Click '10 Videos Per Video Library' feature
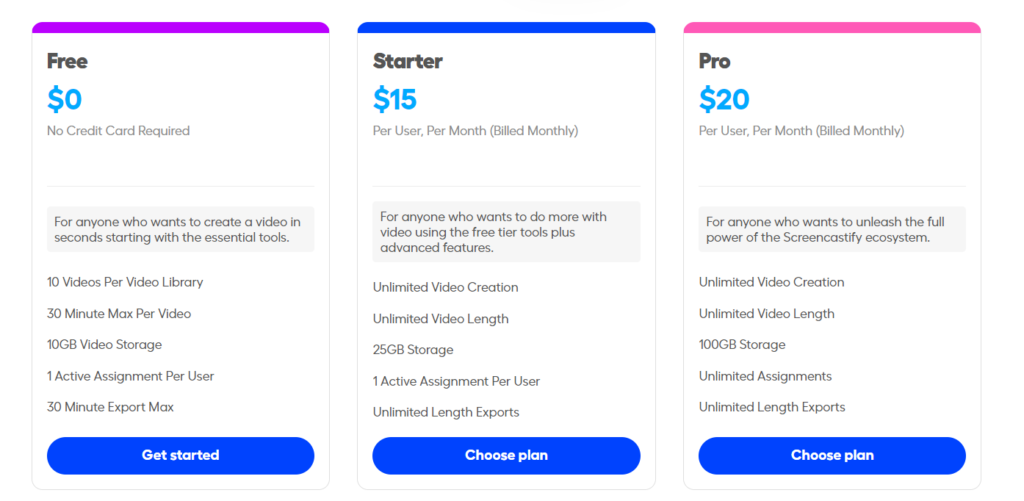Screen dimensions: 1024x501 click(125, 282)
